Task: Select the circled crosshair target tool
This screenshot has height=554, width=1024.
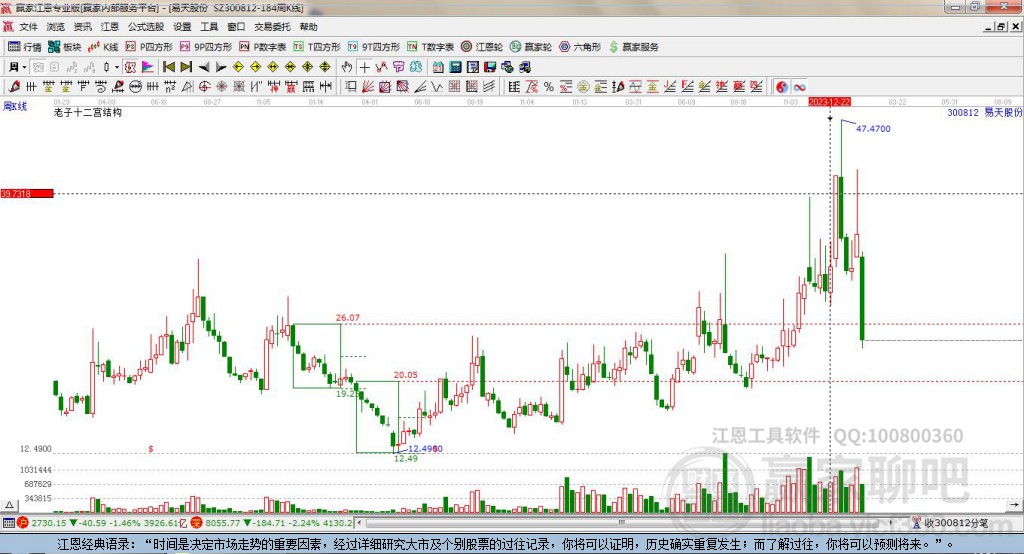Action: (x=204, y=86)
